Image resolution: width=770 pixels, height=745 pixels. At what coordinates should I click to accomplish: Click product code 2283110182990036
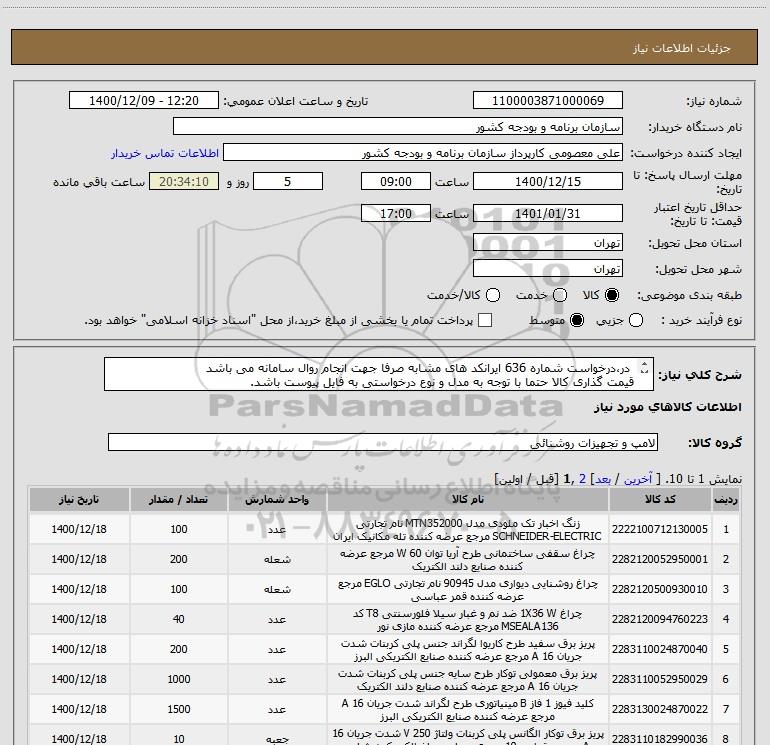pos(660,739)
